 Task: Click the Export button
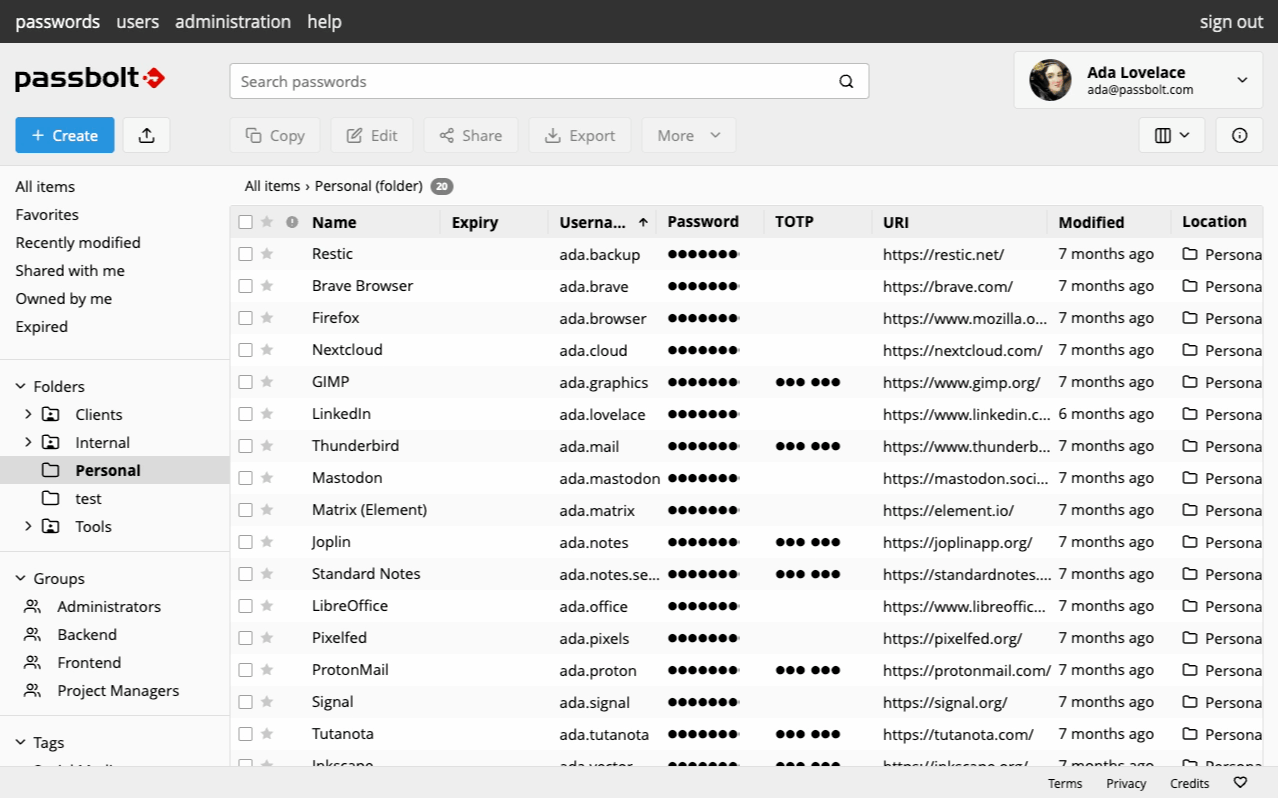click(x=580, y=135)
